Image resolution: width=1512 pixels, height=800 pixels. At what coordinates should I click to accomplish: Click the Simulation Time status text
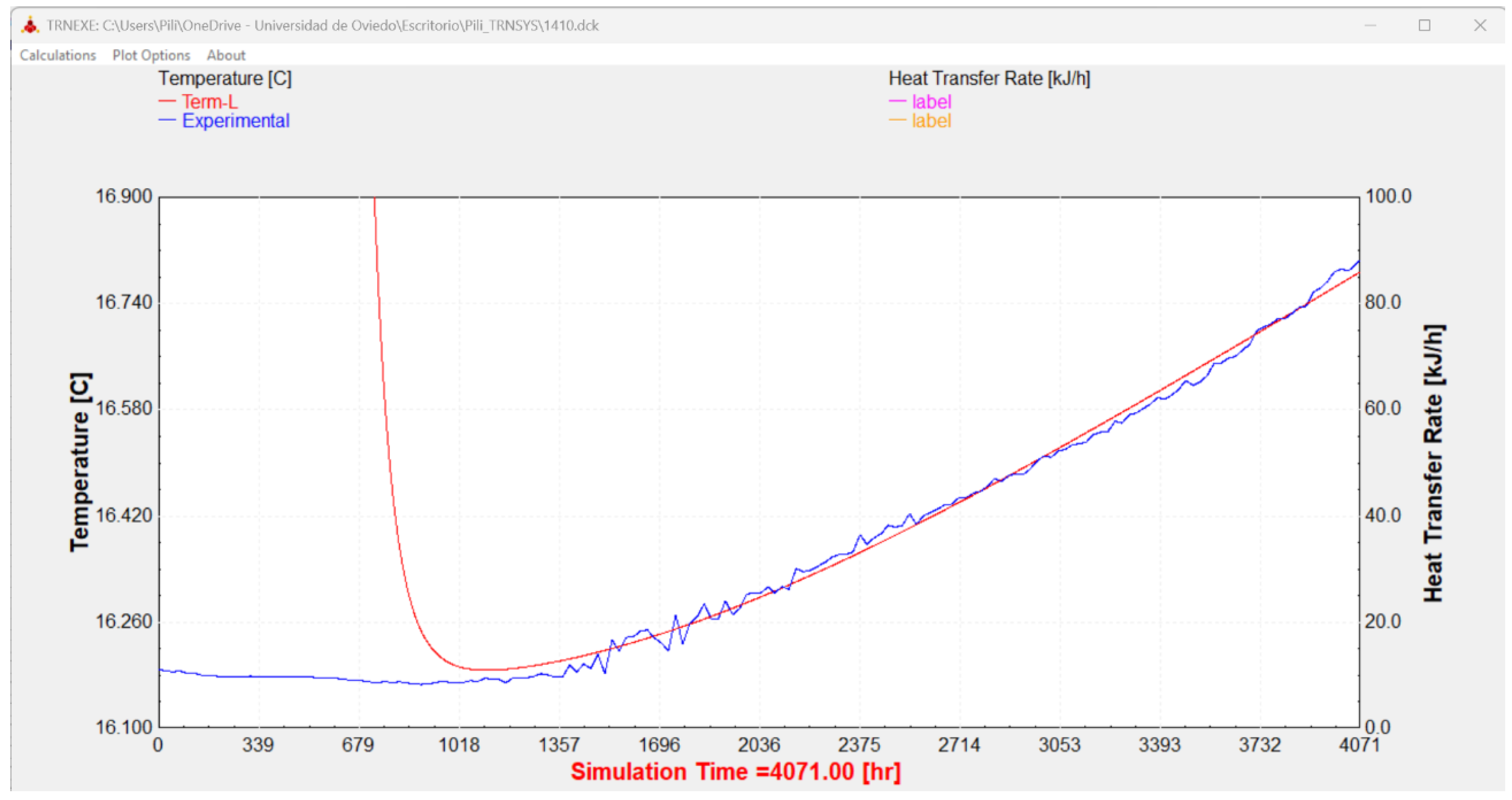tap(735, 772)
